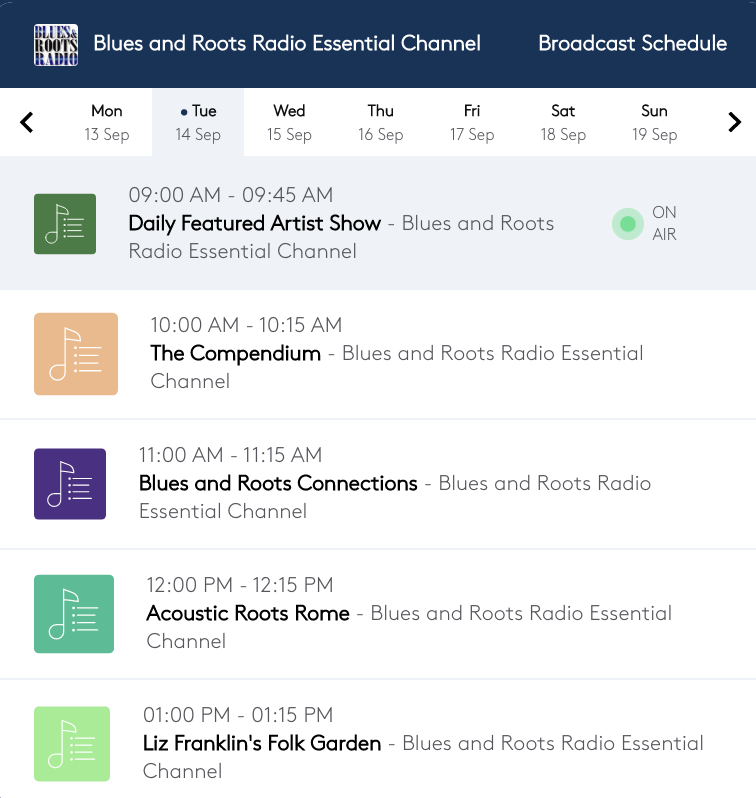Image resolution: width=756 pixels, height=798 pixels.
Task: Click the Daily Featured Artist Show green icon
Action: [x=65, y=224]
